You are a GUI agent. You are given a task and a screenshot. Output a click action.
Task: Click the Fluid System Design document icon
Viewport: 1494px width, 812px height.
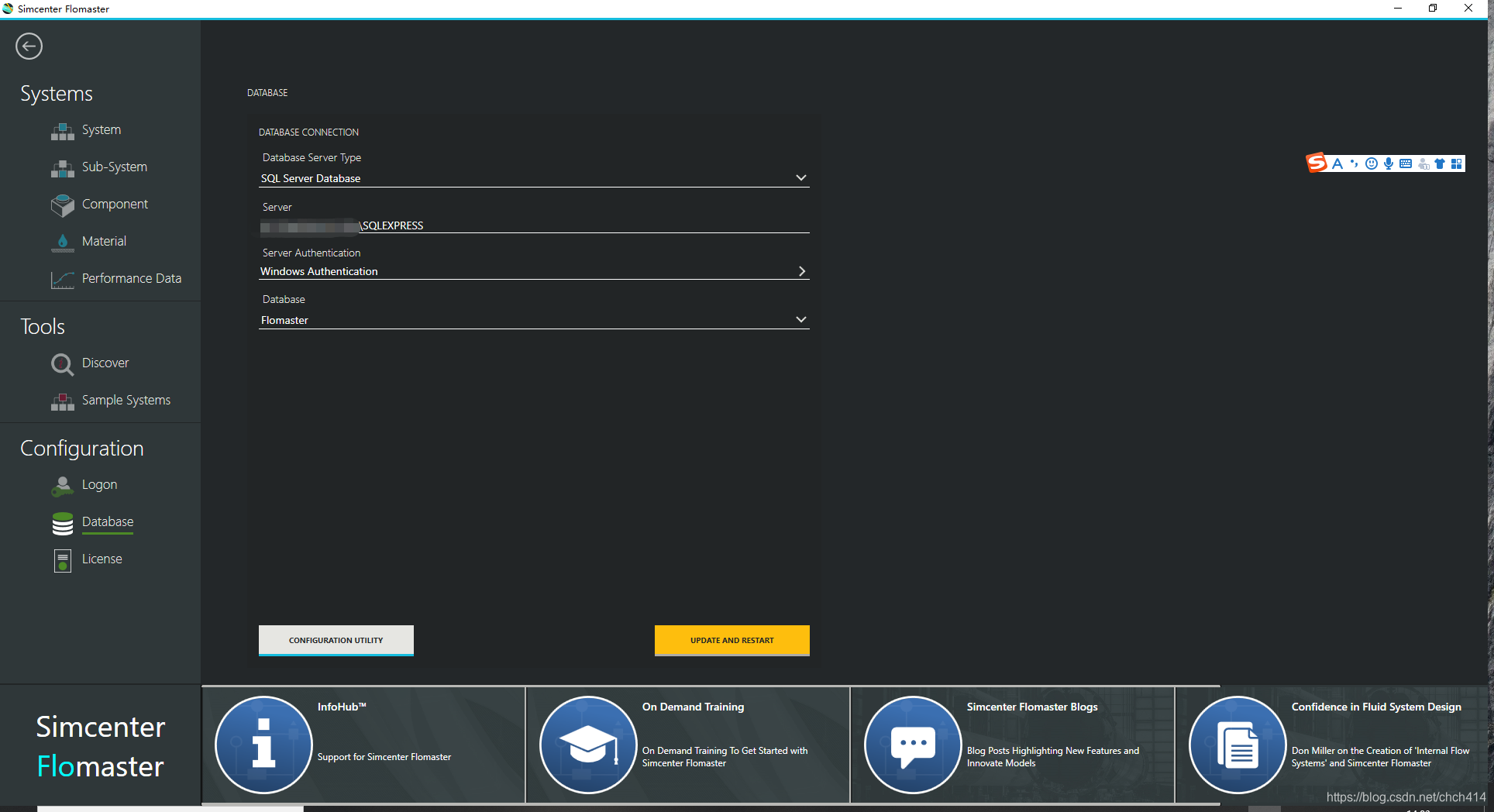tap(1238, 745)
